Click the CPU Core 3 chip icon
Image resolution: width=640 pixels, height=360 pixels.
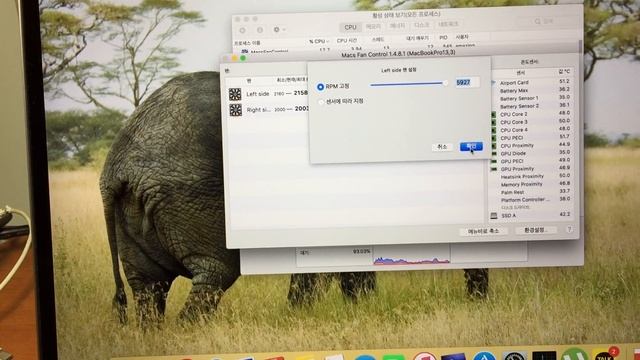493,122
